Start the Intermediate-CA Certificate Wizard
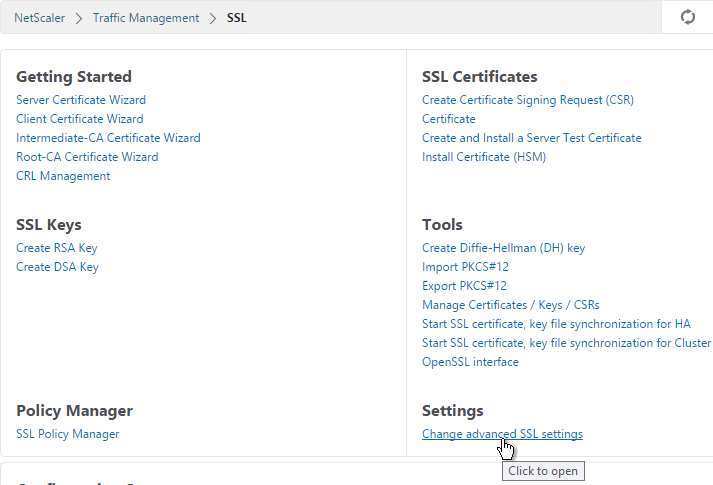The width and height of the screenshot is (713, 485). [108, 138]
